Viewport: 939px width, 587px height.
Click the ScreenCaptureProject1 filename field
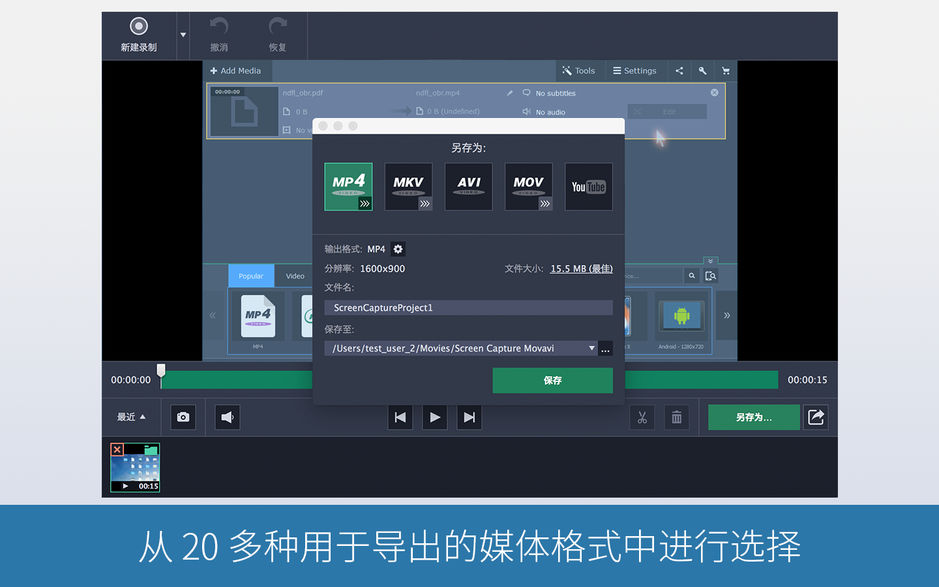(x=468, y=307)
